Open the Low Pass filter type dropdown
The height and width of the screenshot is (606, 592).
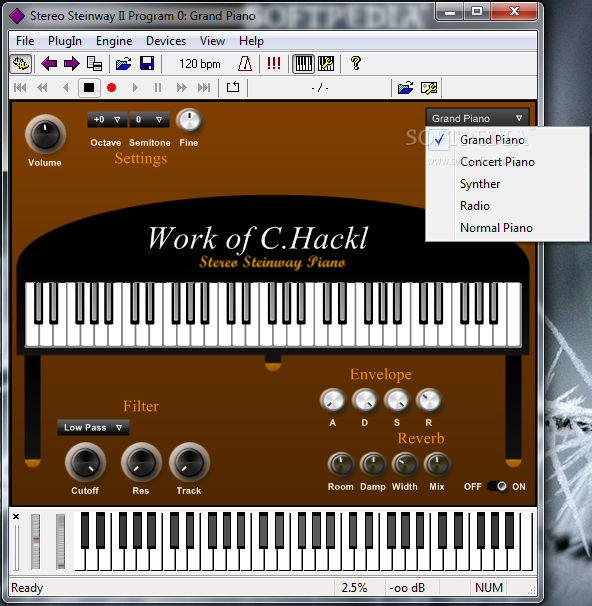point(93,427)
